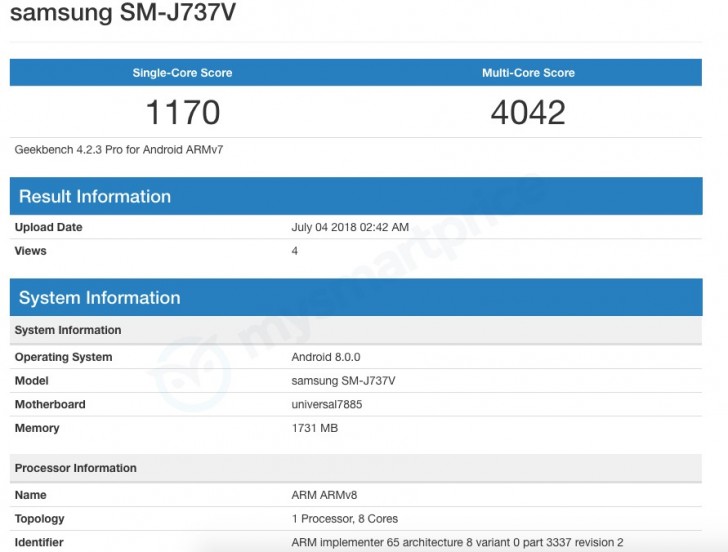The image size is (728, 552).
Task: Click the samsung SM-J737V page title
Action: click(123, 13)
